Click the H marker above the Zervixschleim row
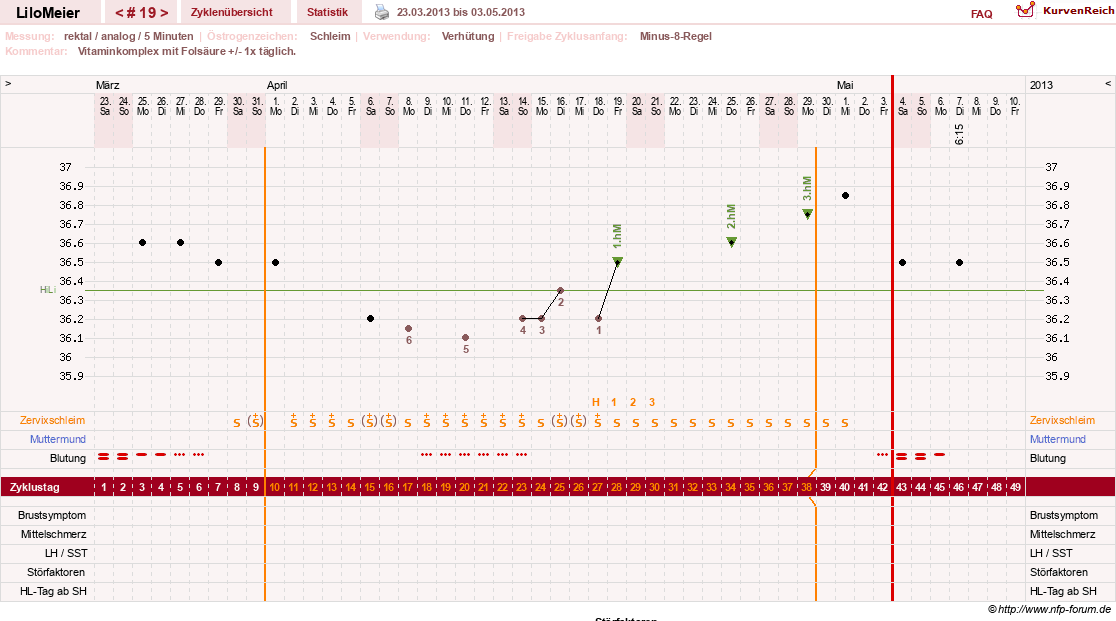The width and height of the screenshot is (1116, 621). 596,402
